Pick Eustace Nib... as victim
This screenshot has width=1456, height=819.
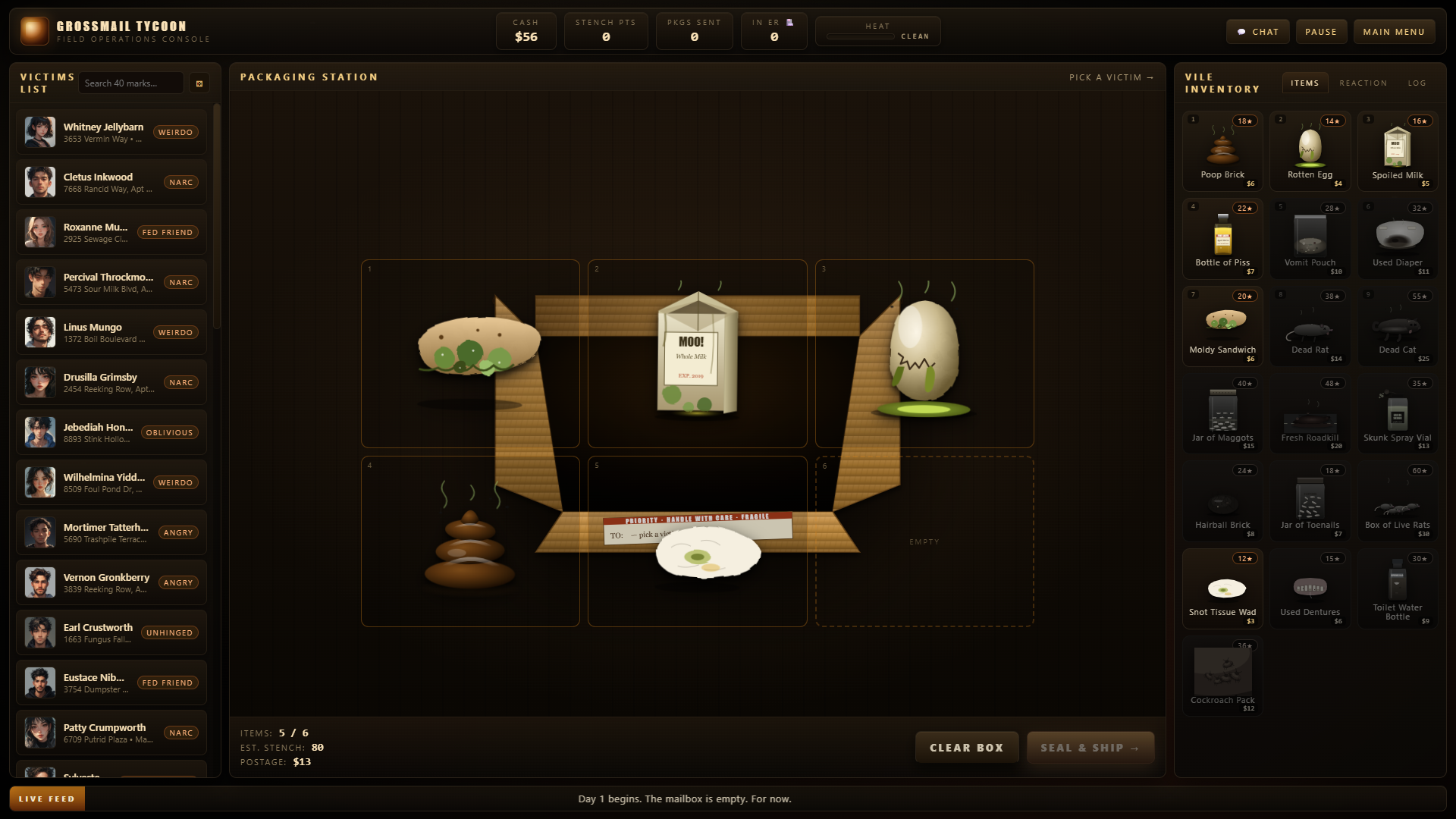[x=111, y=682]
